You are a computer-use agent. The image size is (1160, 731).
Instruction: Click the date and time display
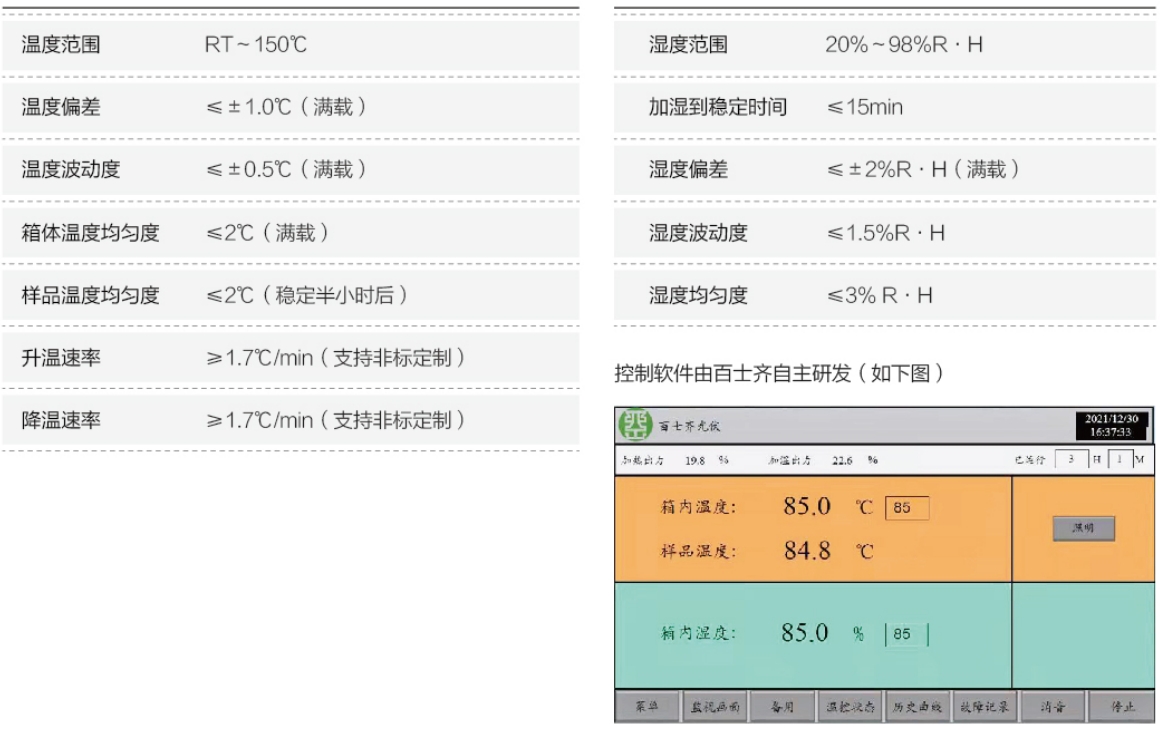[x=1110, y=426]
